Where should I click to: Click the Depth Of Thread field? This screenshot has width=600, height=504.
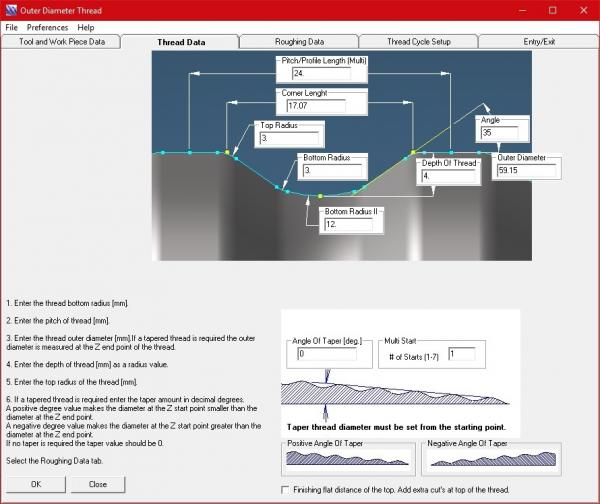pos(438,176)
